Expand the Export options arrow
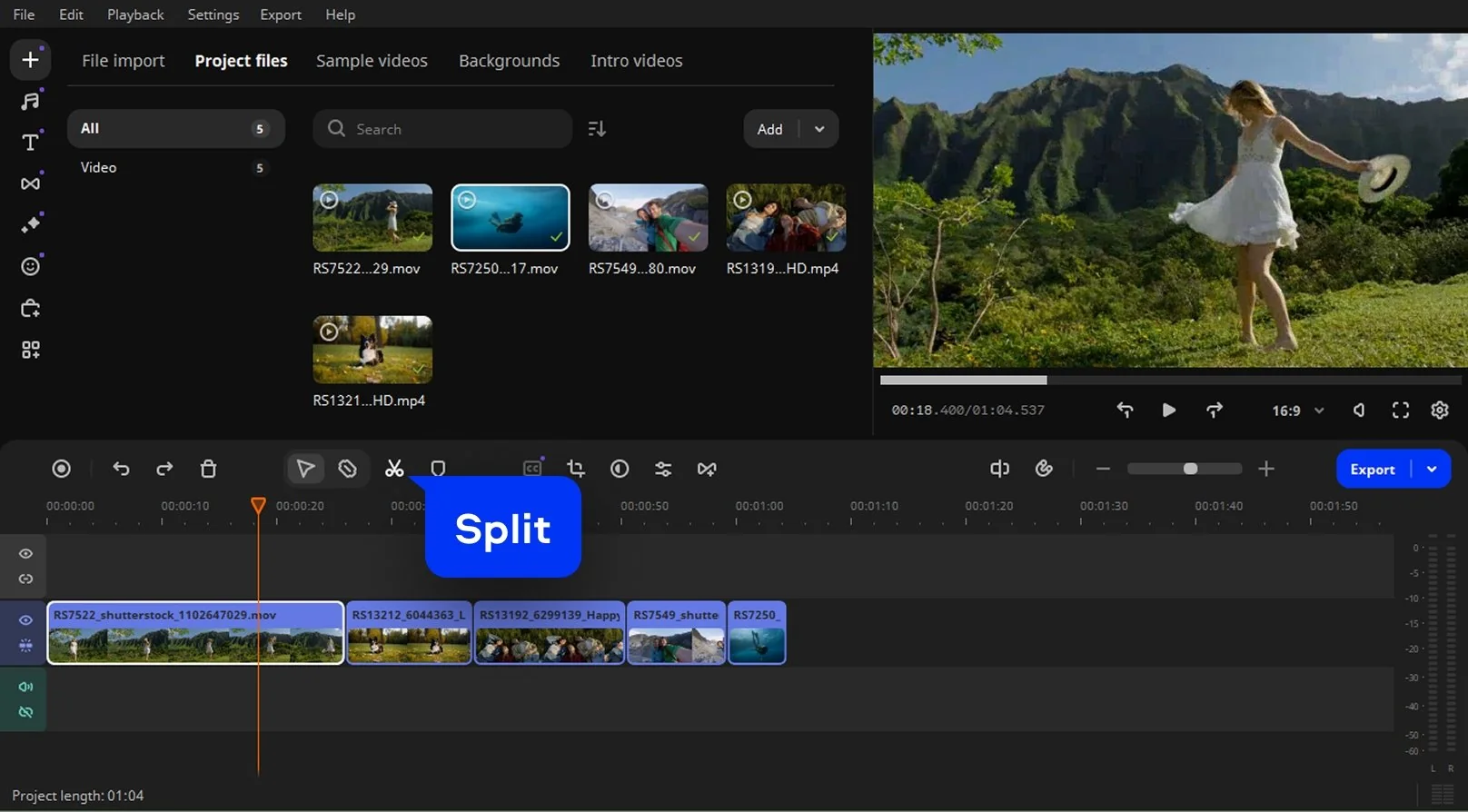1468x812 pixels. click(x=1432, y=470)
